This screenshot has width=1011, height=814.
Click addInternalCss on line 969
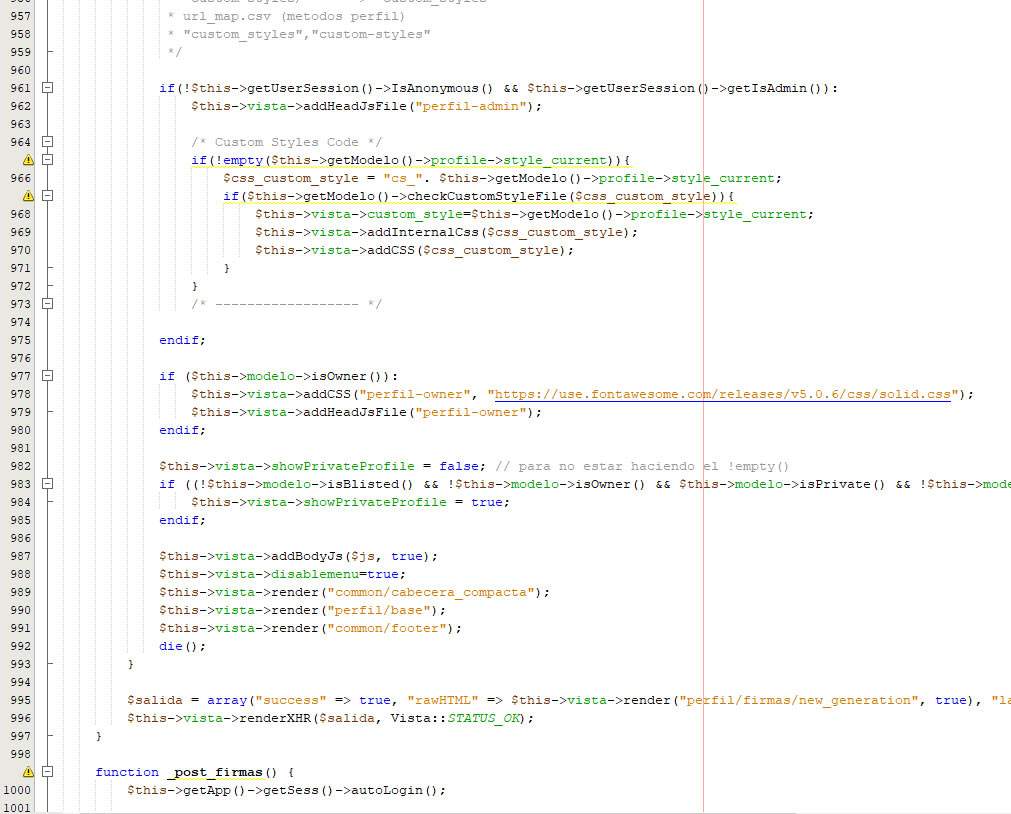423,232
